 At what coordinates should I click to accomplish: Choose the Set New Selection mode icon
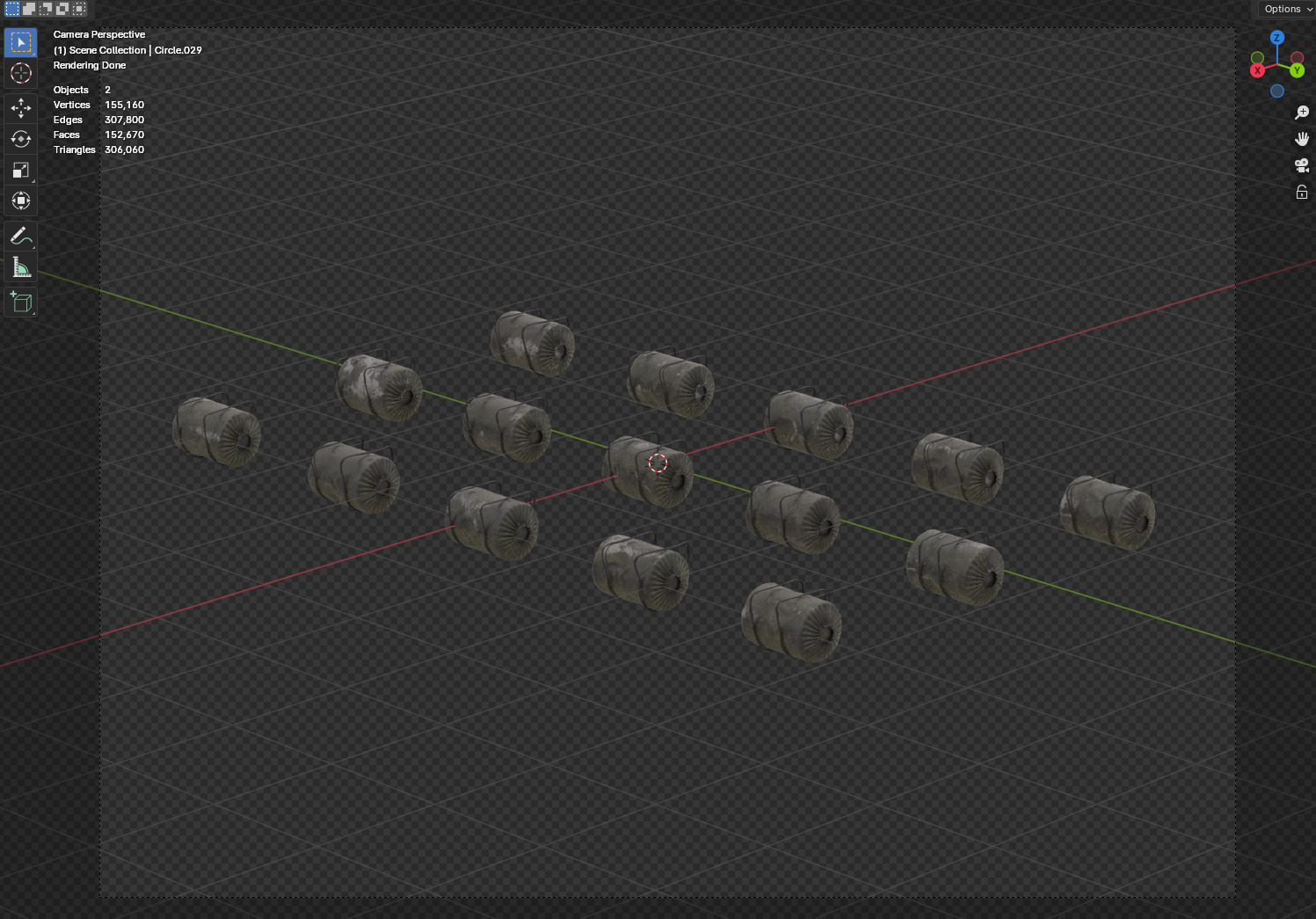click(x=12, y=9)
